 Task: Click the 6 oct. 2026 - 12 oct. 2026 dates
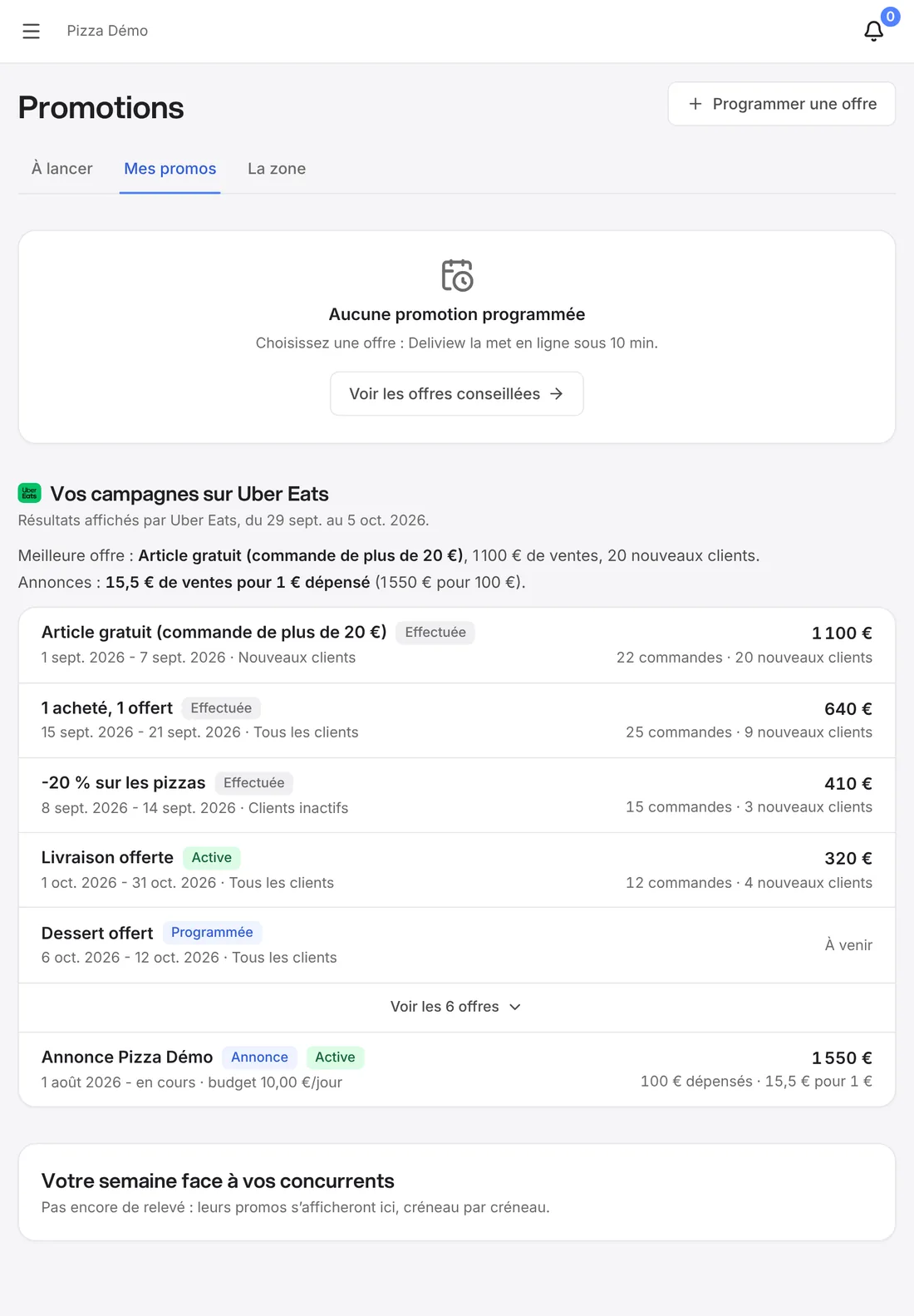point(130,958)
